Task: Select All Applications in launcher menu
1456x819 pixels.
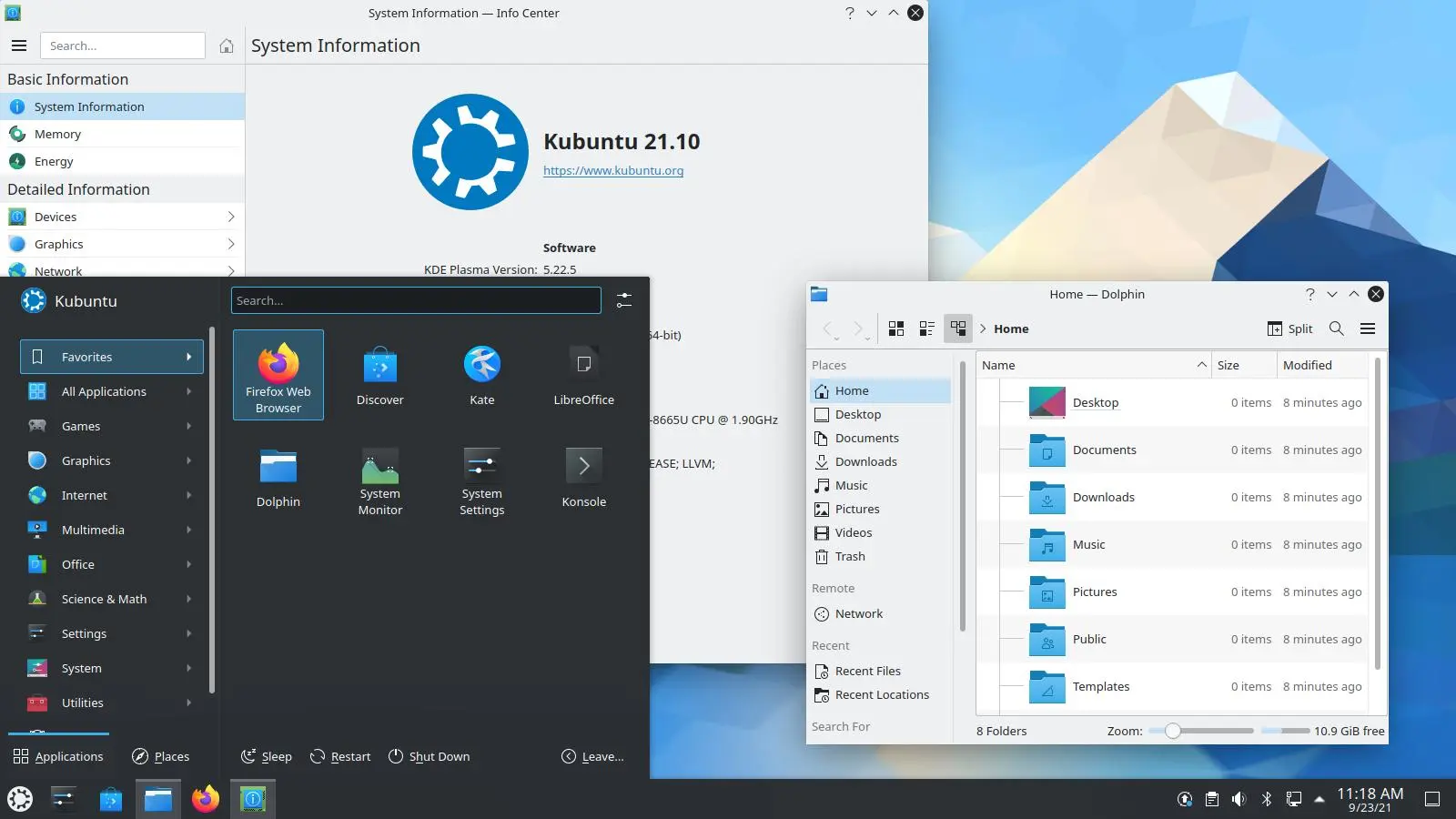Action: pos(111,391)
